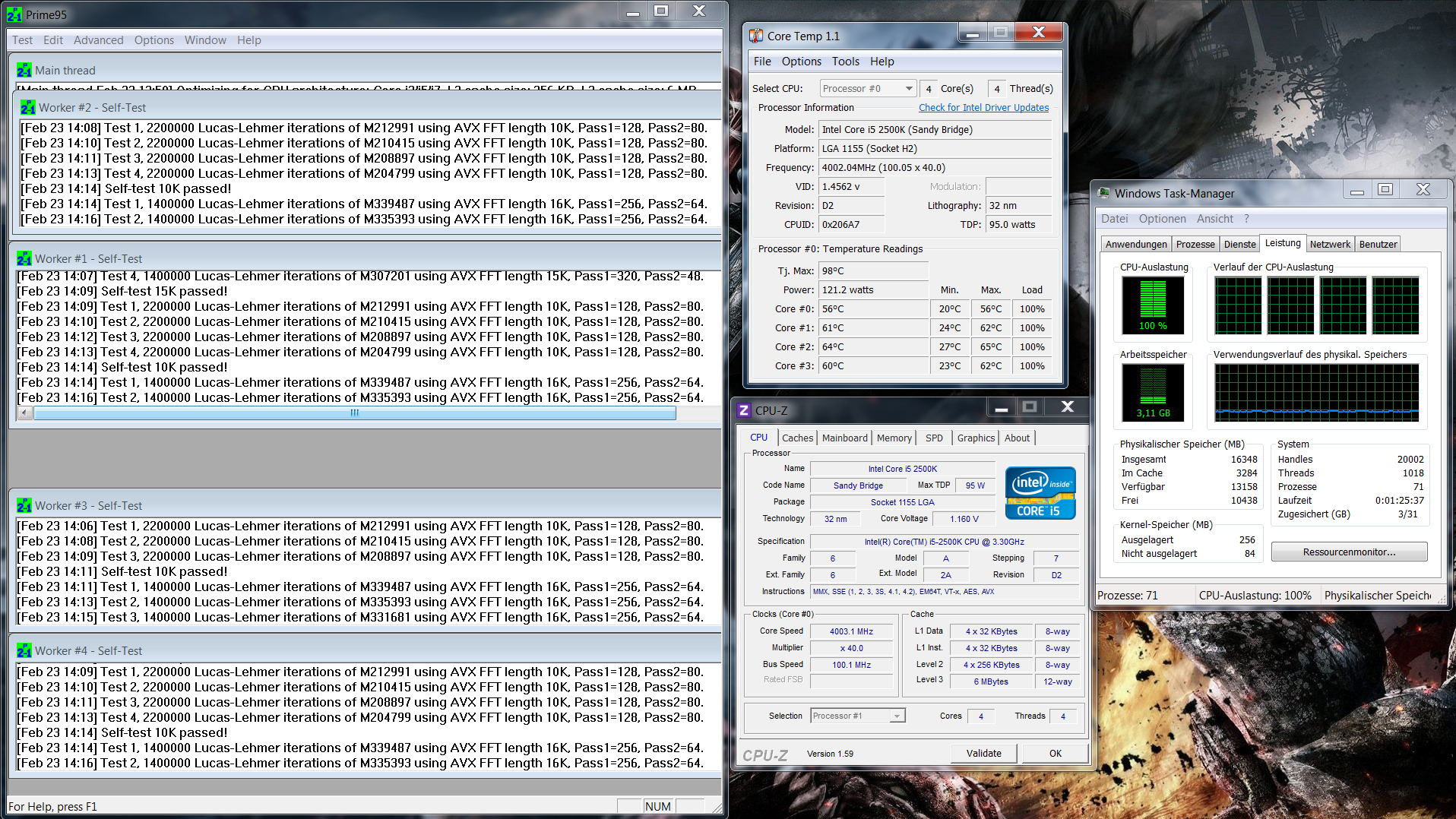Click the Level 3 cache value 6 MBytes
The image size is (1456, 819).
coord(991,681)
